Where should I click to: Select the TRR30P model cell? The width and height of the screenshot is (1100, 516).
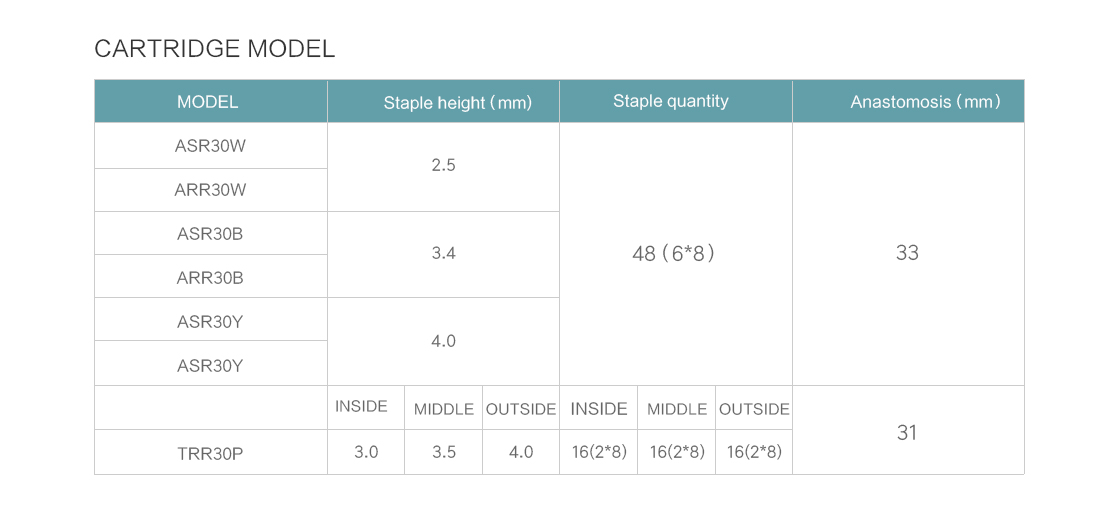coord(211,452)
